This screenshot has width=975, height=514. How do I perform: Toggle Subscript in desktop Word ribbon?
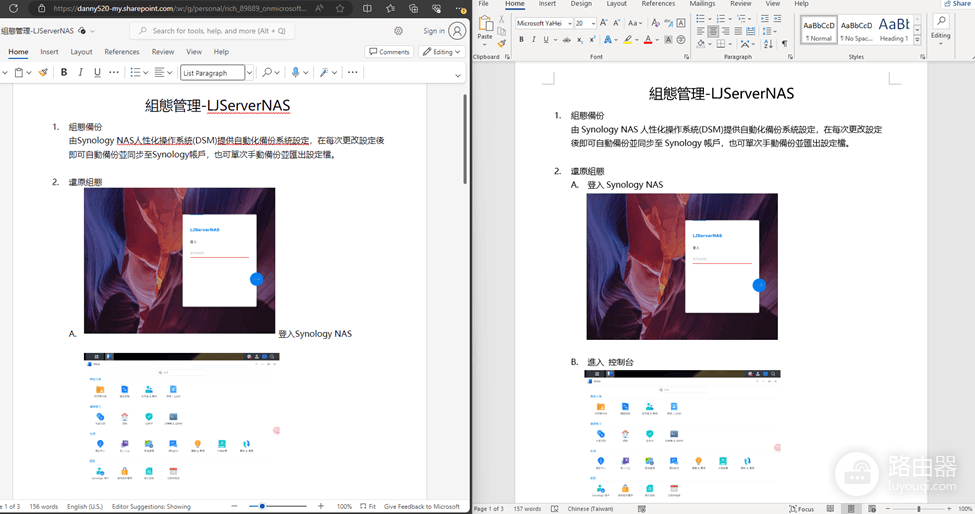[580, 40]
